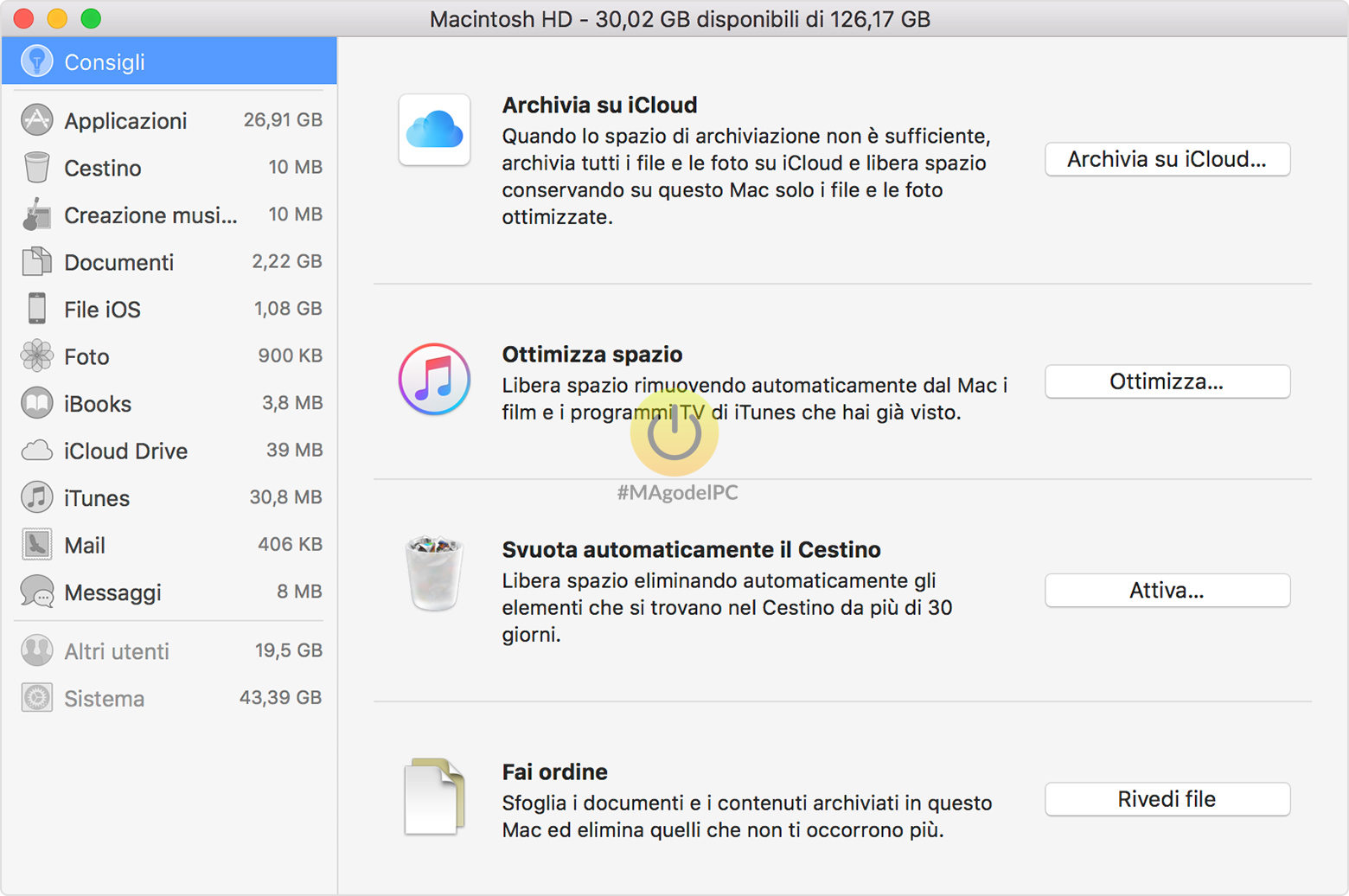Image resolution: width=1349 pixels, height=896 pixels.
Task: Close the window with the red button
Action: click(x=23, y=18)
